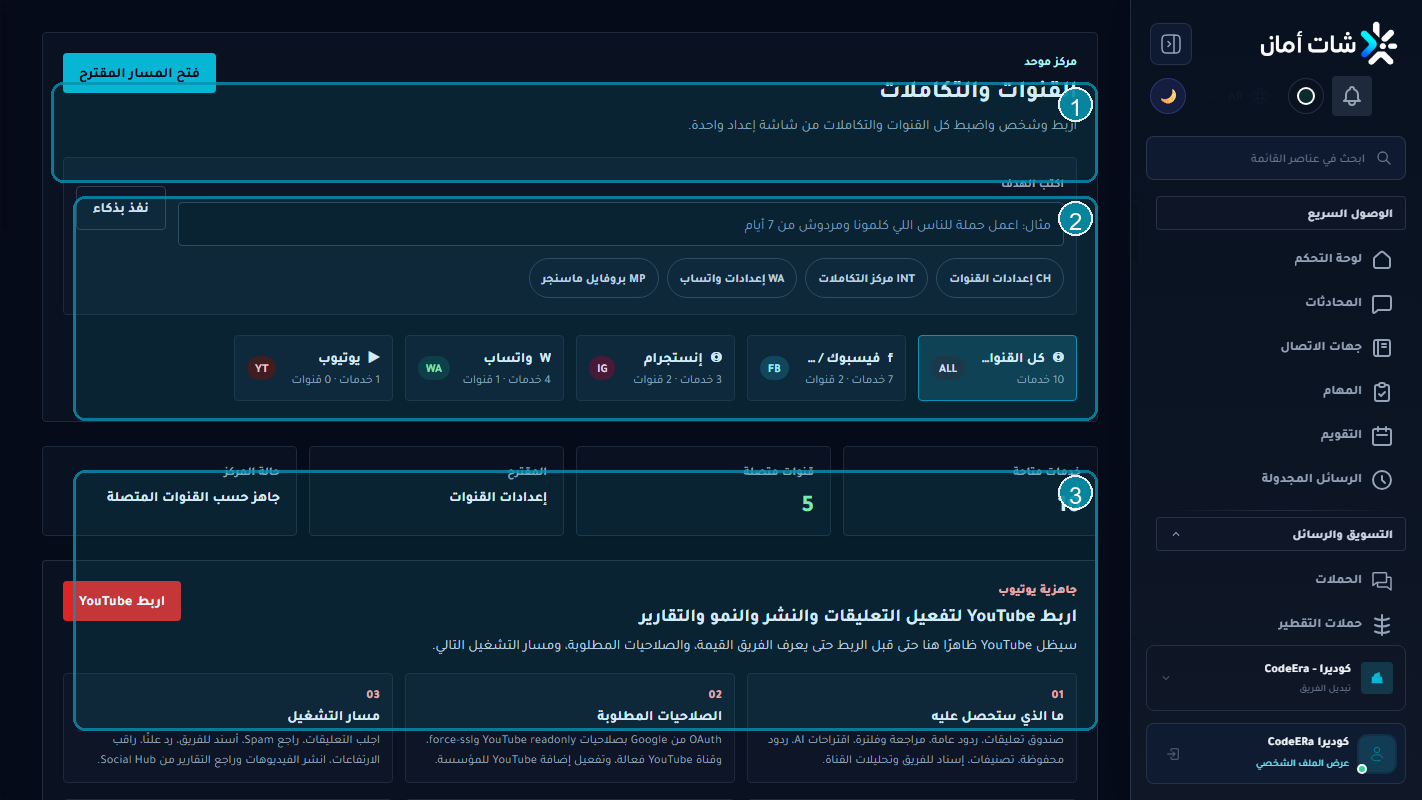Click the user avatar icon
Screen dimensions: 1422x800
click(1377, 753)
